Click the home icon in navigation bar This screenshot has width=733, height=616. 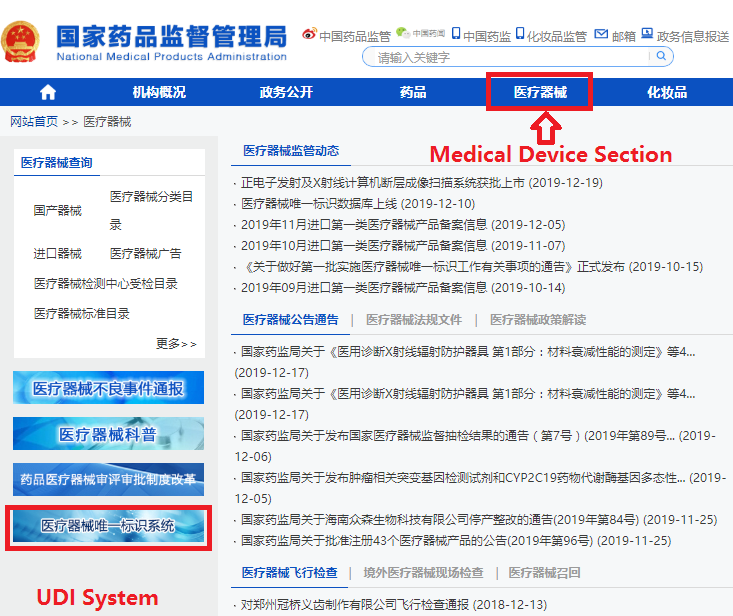48,92
